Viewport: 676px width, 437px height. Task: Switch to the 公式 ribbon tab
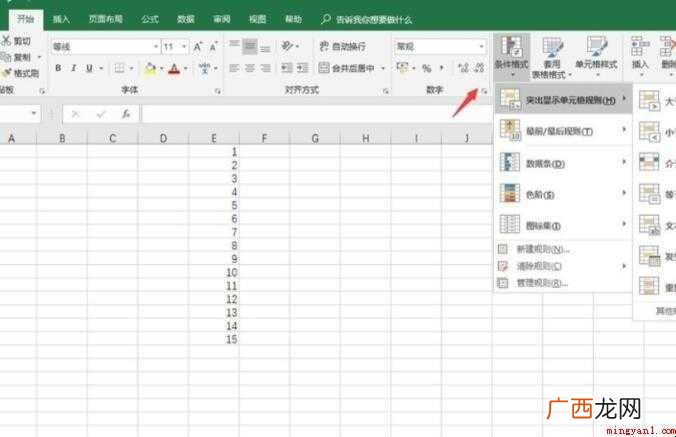tap(150, 19)
